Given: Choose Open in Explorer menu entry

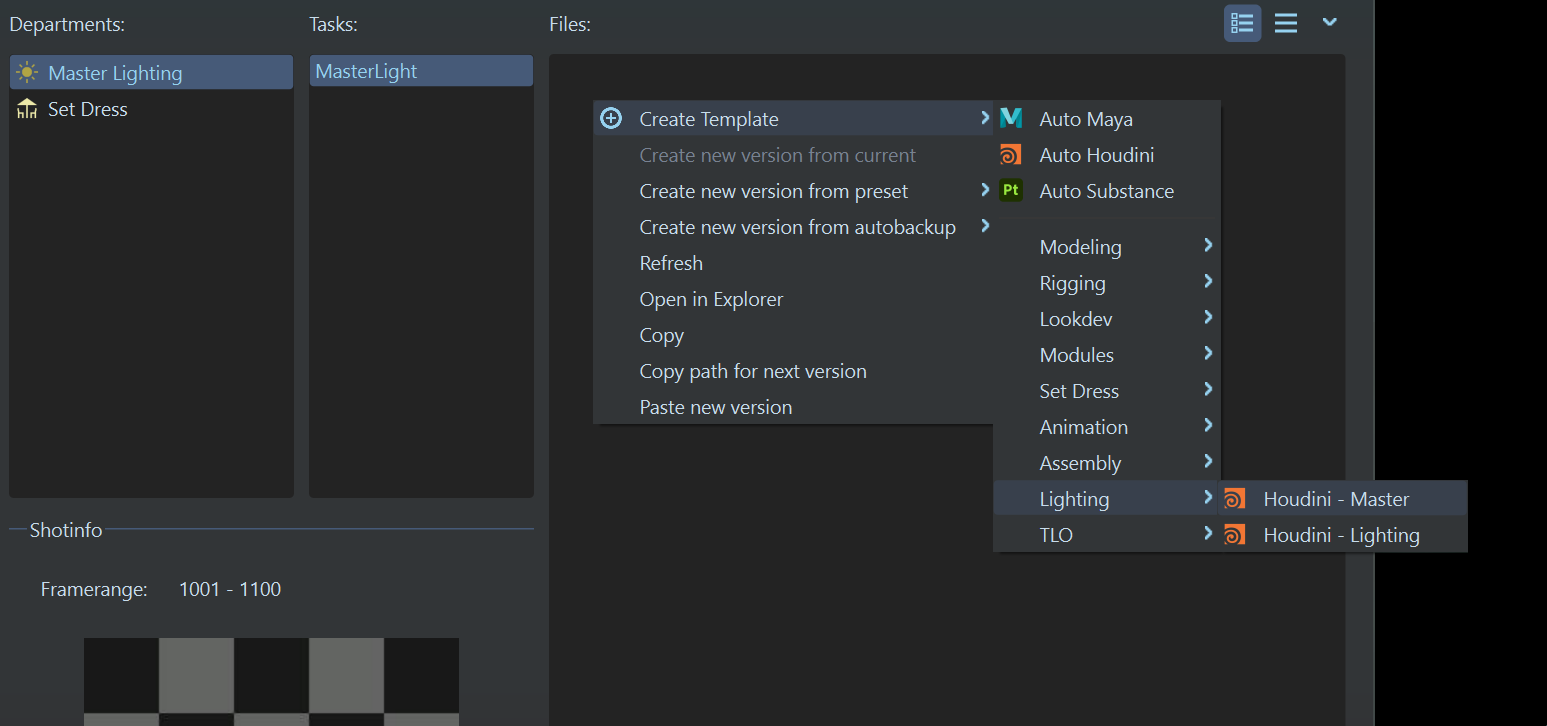Looking at the screenshot, I should point(711,299).
